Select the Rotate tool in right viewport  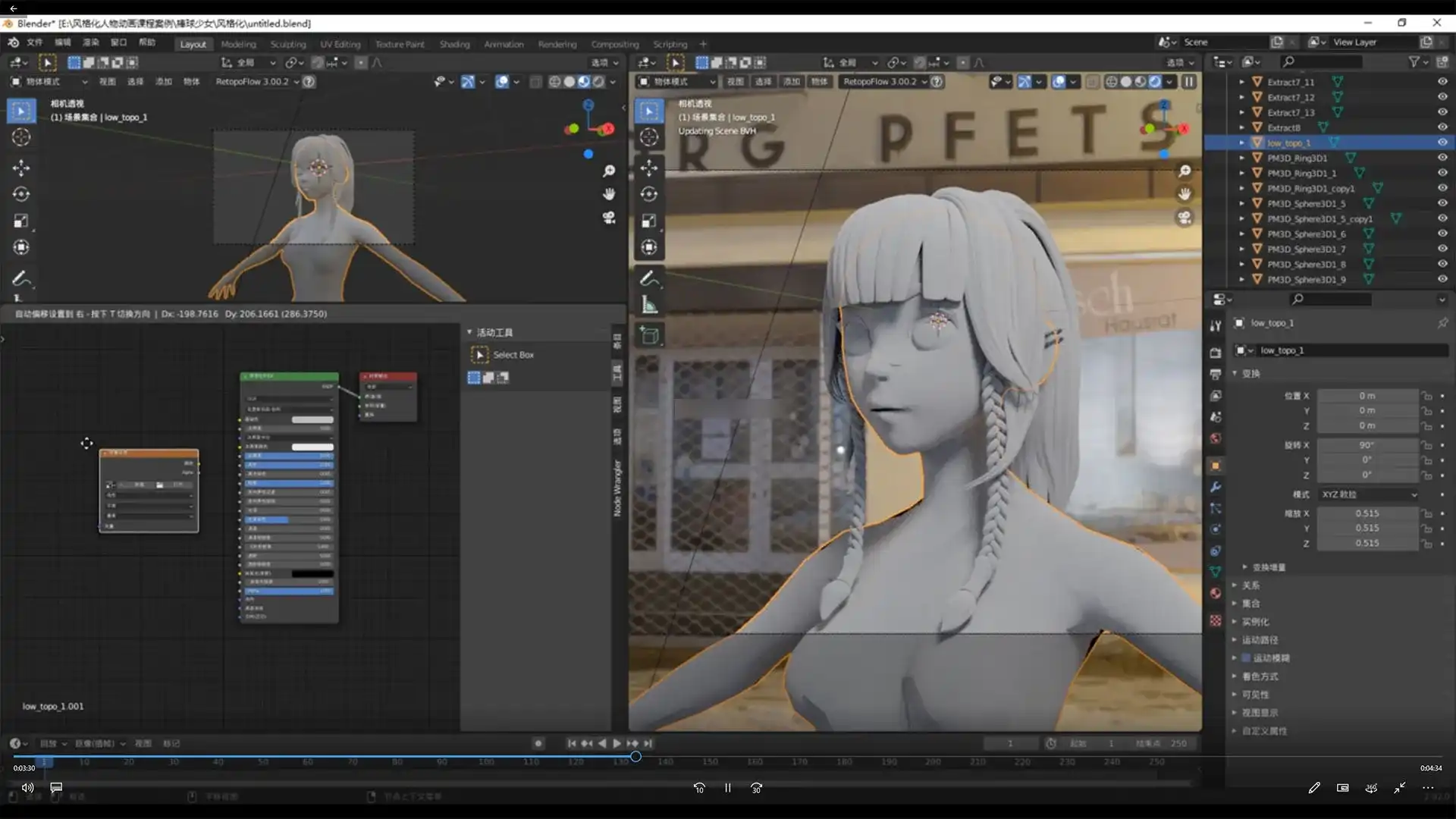649,194
